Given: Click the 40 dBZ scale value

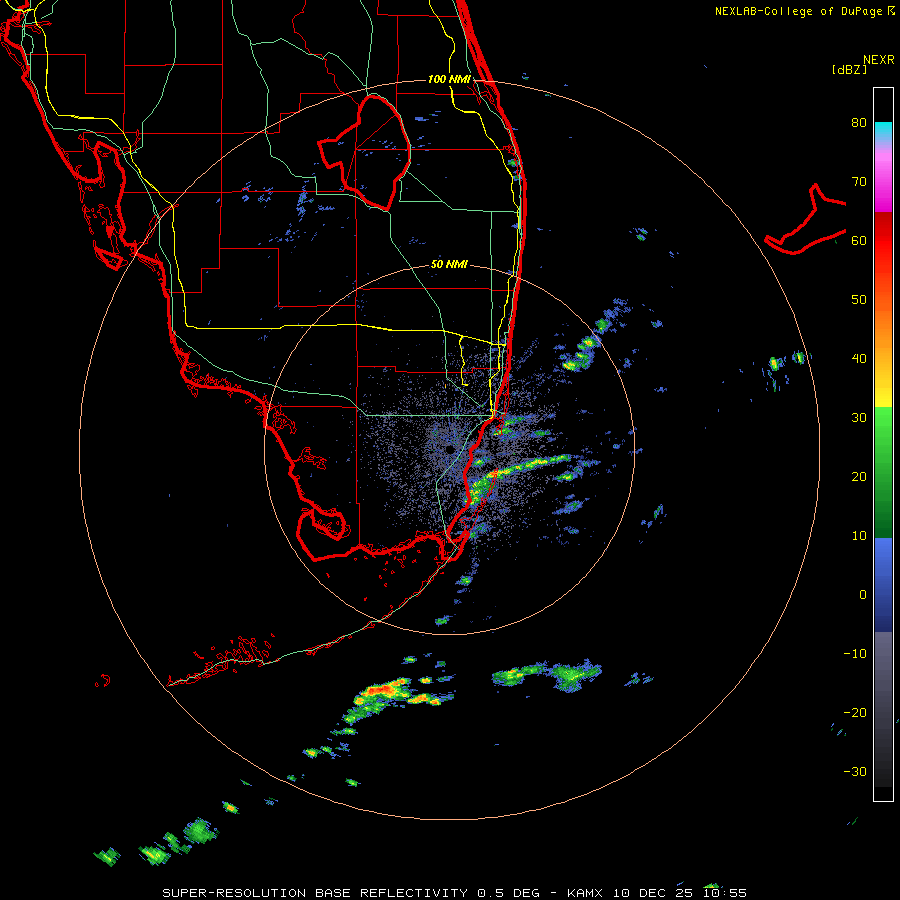Looking at the screenshot, I should [x=859, y=359].
